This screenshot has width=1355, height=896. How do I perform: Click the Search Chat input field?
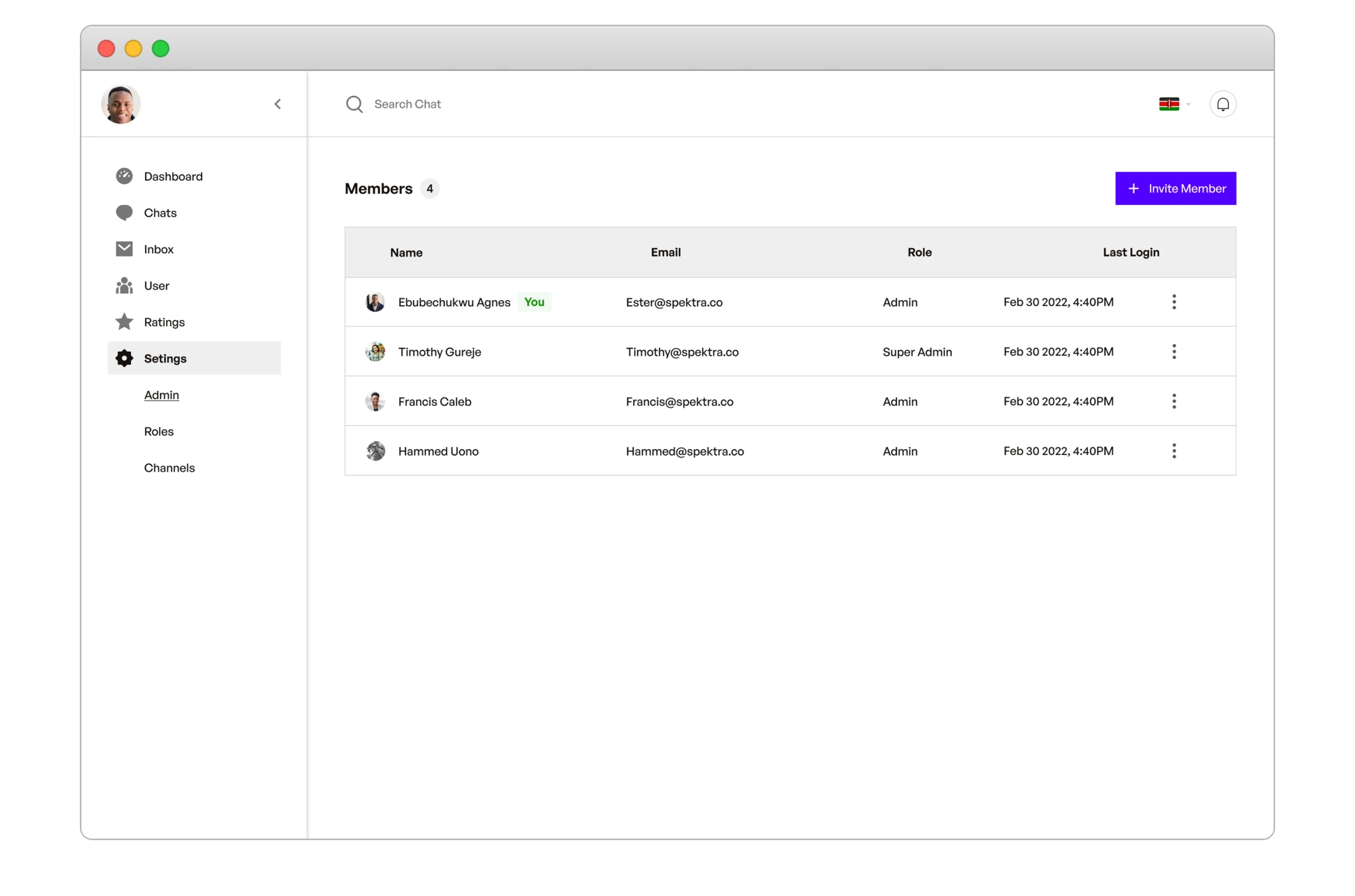[463, 104]
